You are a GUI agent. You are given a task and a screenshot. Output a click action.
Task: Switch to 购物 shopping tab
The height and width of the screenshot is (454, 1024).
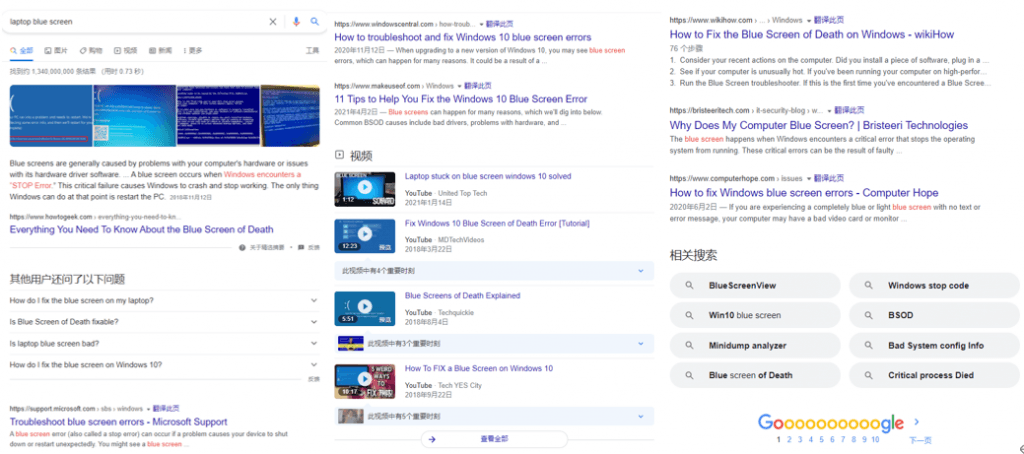pyautogui.click(x=91, y=50)
